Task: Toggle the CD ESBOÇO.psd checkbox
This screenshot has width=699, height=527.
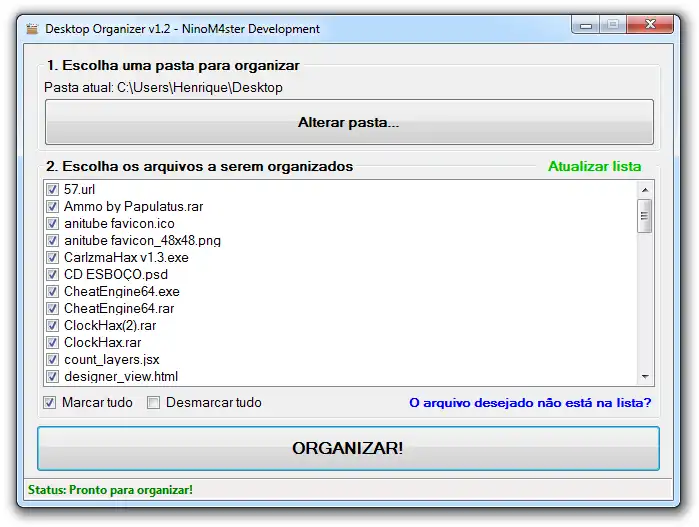Action: coord(52,274)
